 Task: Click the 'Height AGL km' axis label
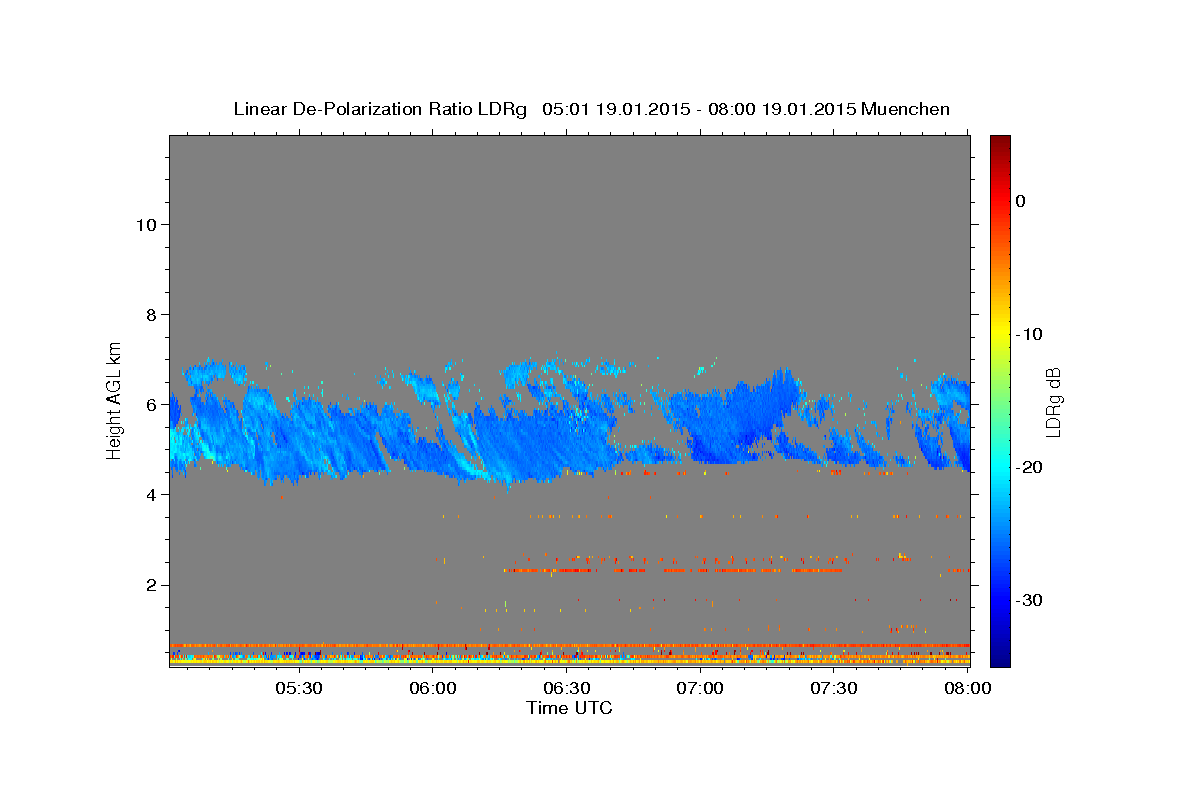pyautogui.click(x=115, y=399)
